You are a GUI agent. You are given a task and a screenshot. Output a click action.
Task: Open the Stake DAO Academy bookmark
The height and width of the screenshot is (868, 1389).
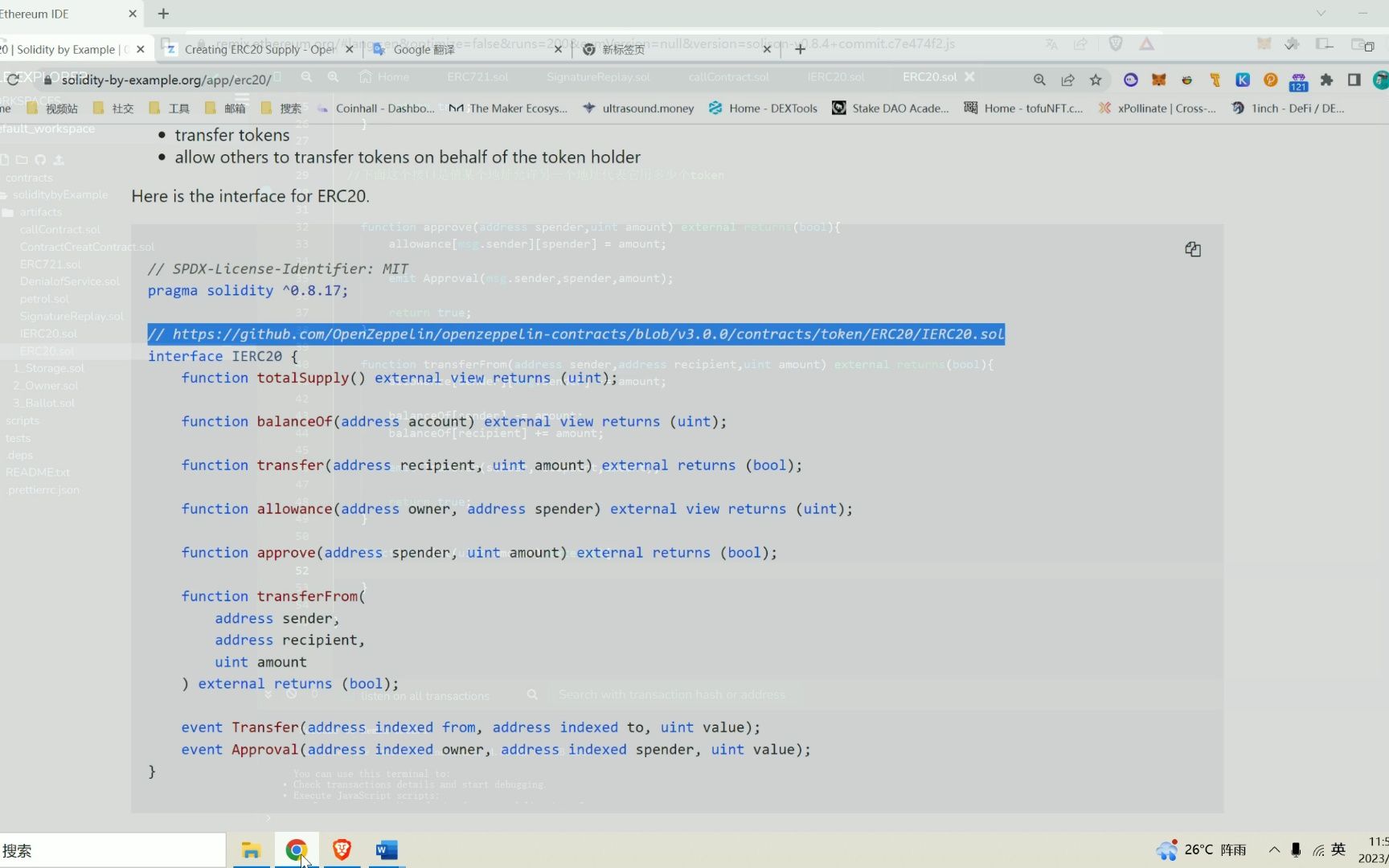(890, 108)
